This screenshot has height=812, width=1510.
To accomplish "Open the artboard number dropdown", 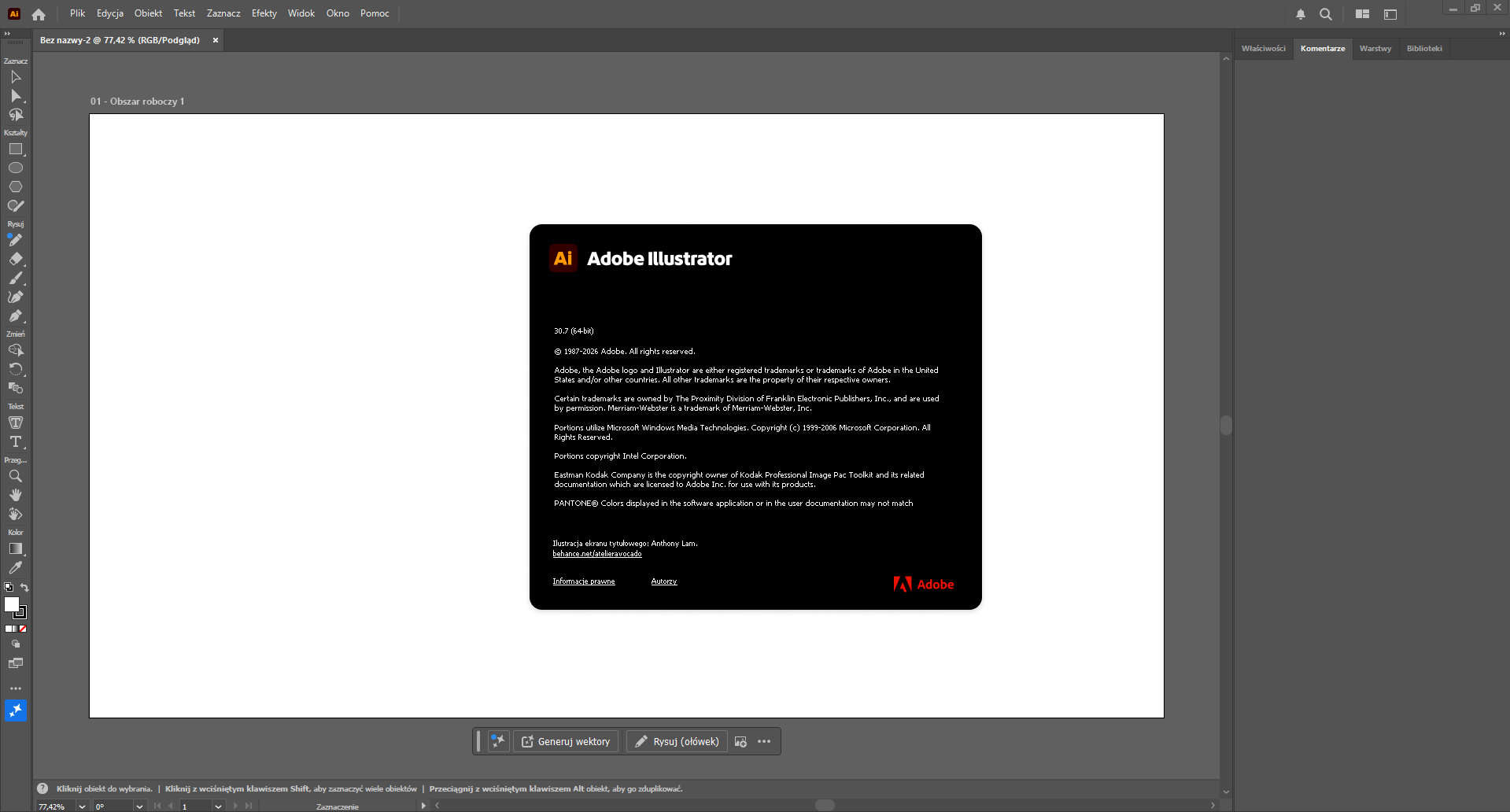I will tap(218, 806).
